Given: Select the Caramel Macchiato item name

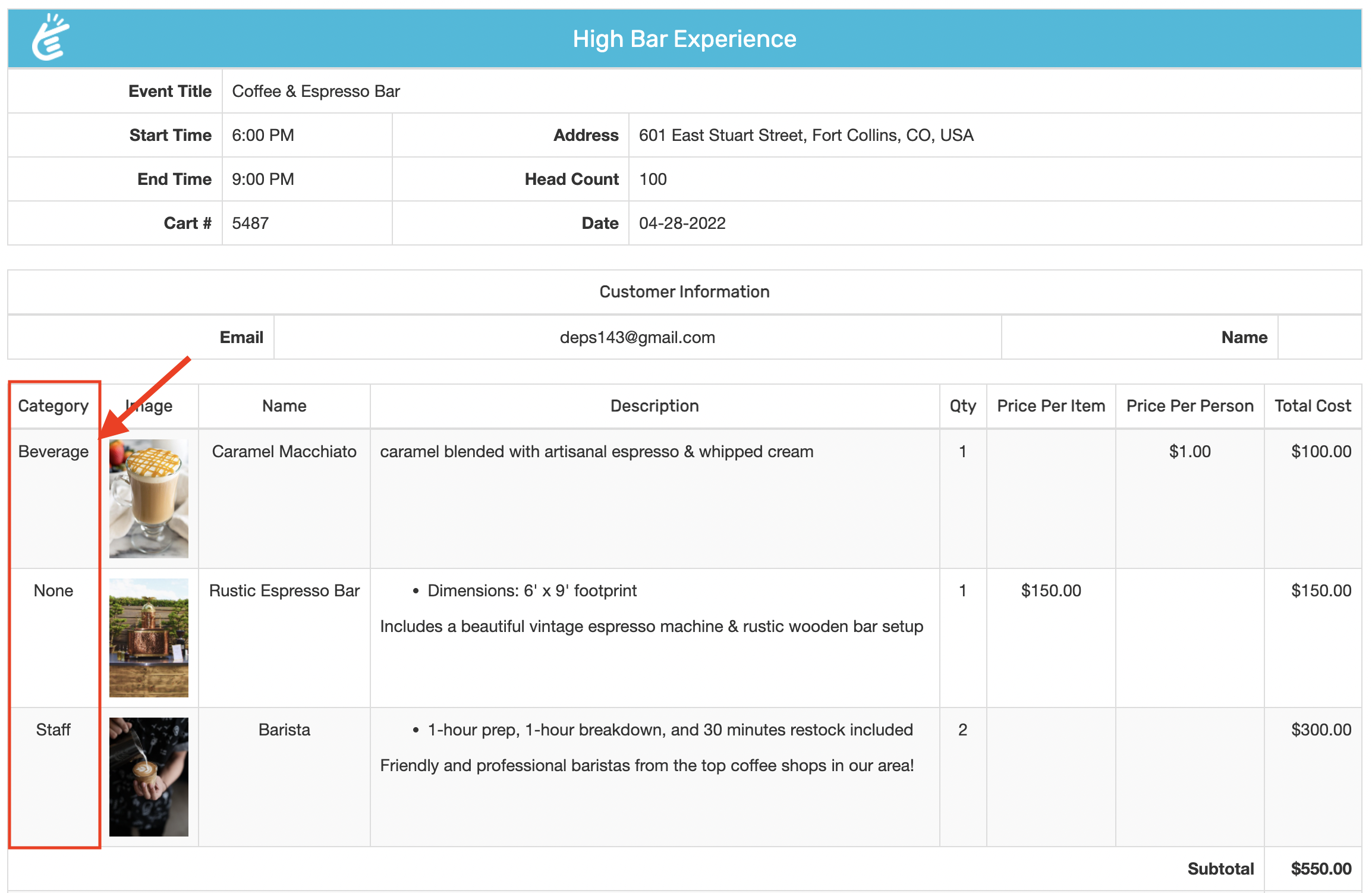Looking at the screenshot, I should click(x=284, y=452).
